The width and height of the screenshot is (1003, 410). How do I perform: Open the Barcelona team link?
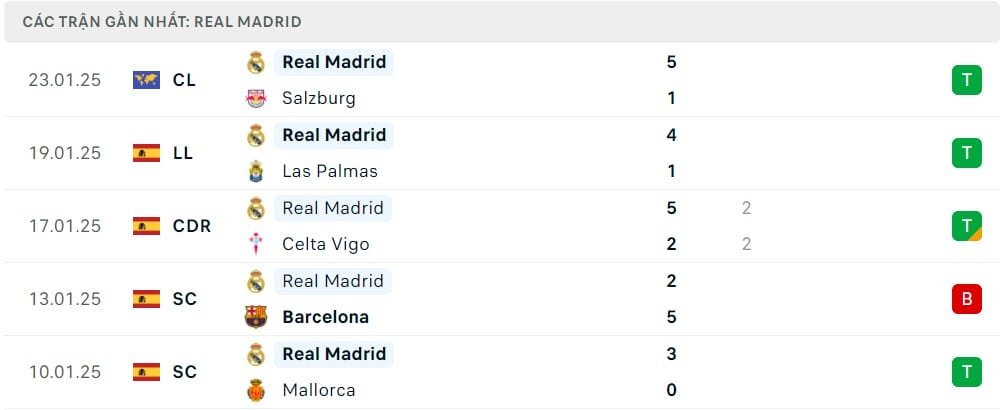[x=325, y=317]
